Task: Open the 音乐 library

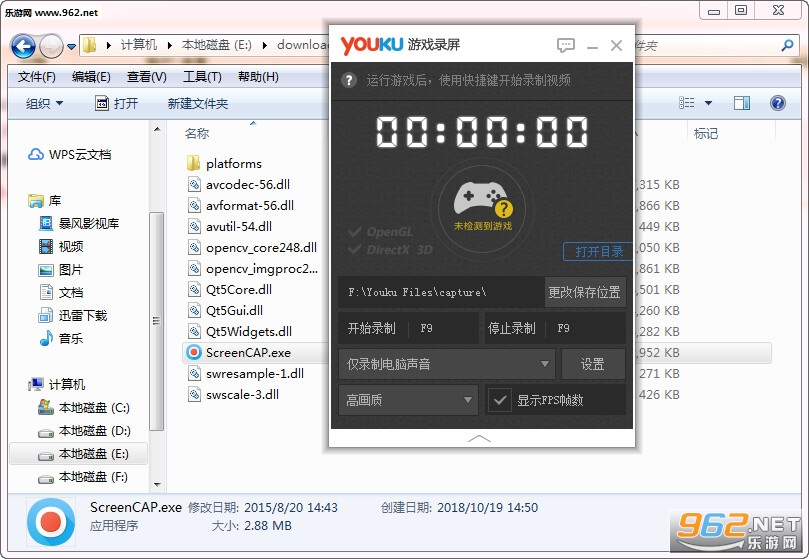Action: (61, 339)
